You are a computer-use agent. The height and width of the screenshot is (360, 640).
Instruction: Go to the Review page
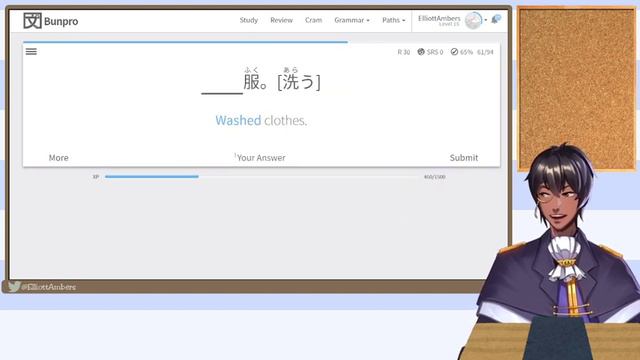(x=281, y=20)
